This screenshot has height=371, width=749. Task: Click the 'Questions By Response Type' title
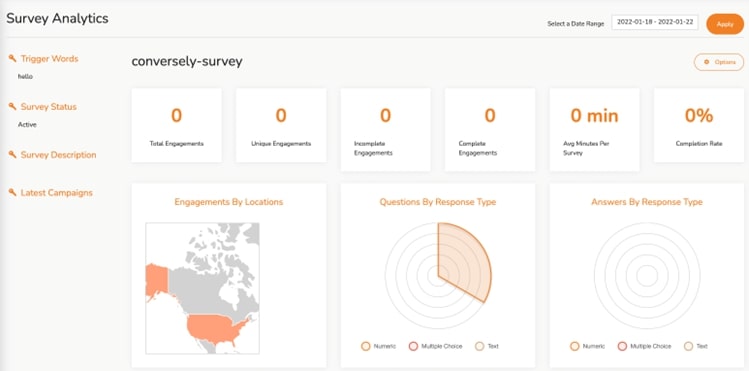tap(438, 202)
